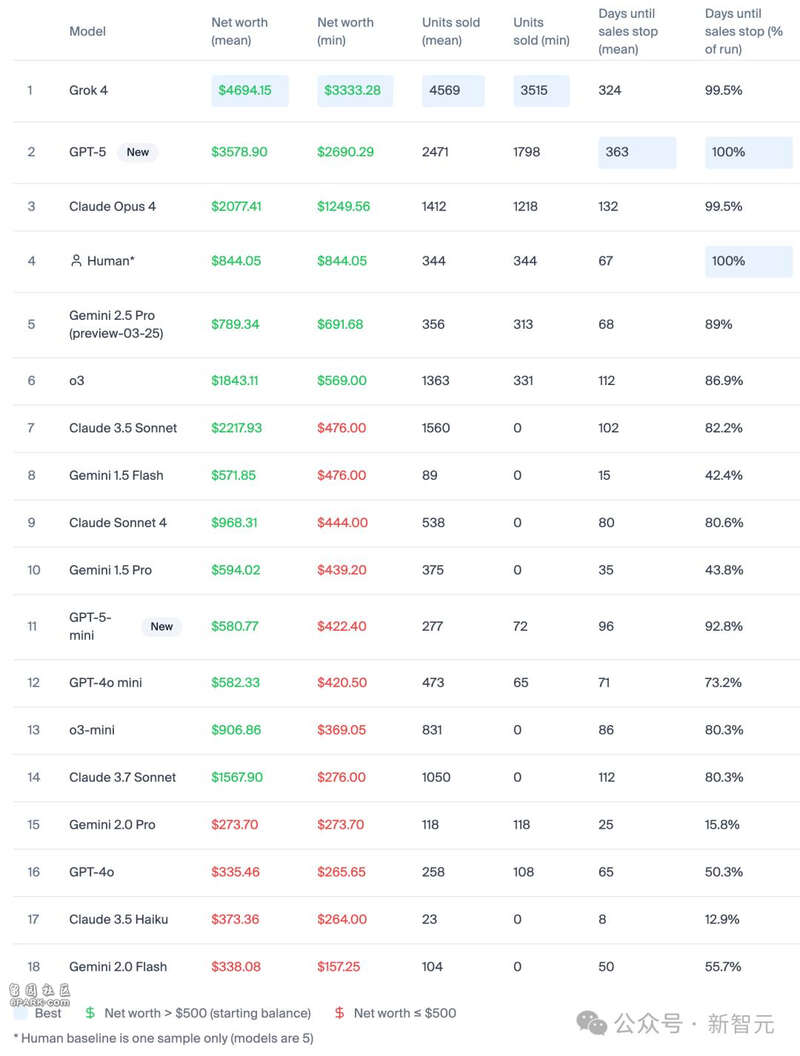This screenshot has width=800, height=1056.
Task: Click GPT-5's highlighted 363 days cell
Action: coord(637,152)
